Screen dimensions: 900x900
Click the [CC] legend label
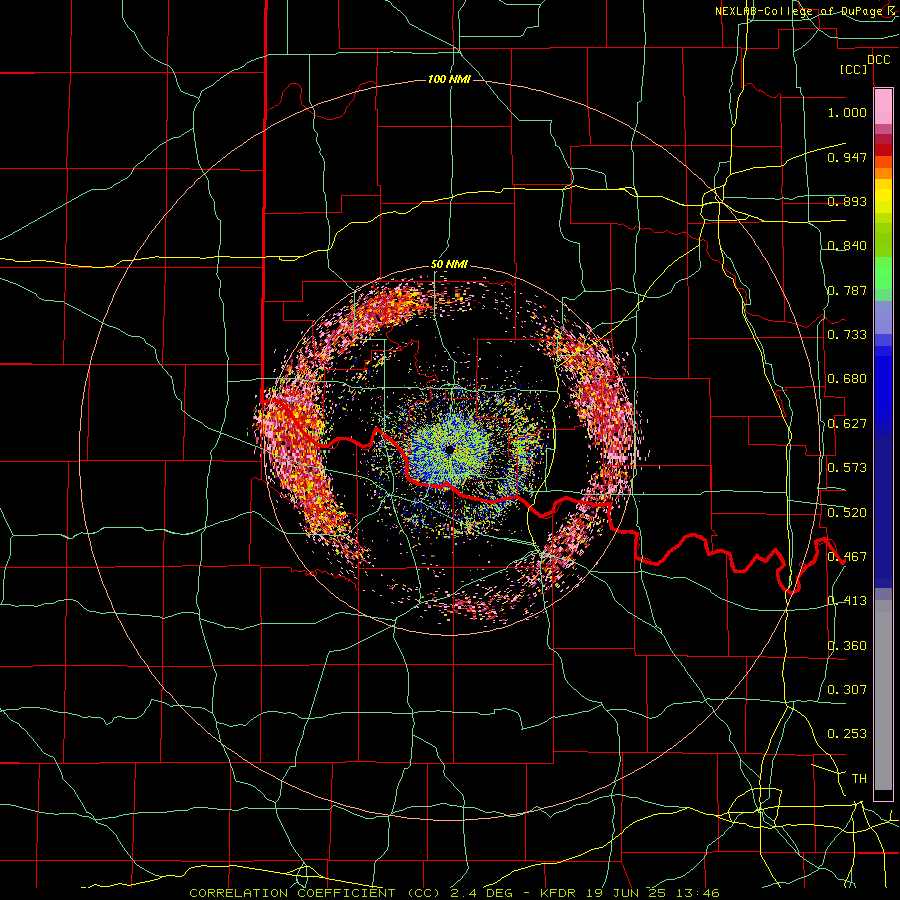tap(854, 70)
